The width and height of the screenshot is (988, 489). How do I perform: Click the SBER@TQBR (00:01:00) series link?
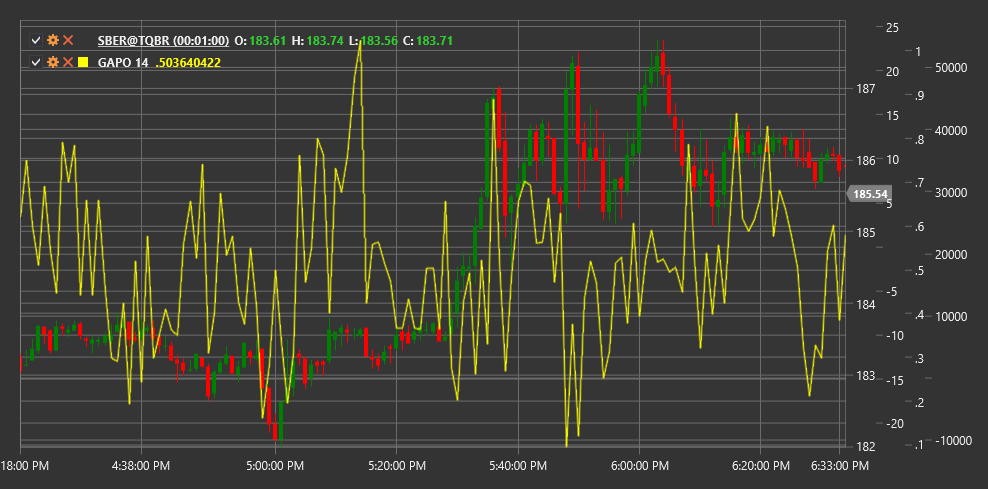click(x=163, y=40)
